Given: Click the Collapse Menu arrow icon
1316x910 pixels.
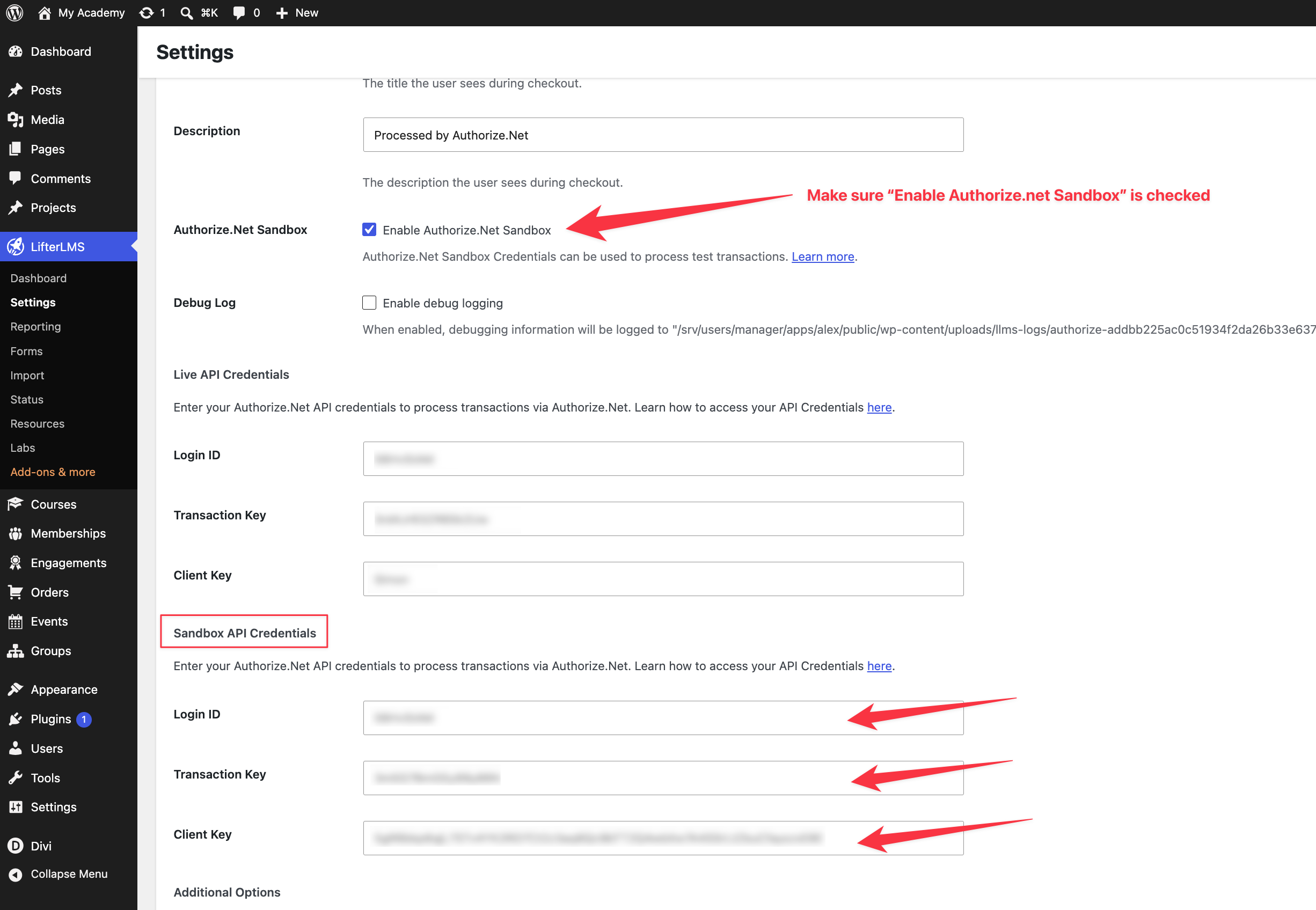Looking at the screenshot, I should (16, 874).
